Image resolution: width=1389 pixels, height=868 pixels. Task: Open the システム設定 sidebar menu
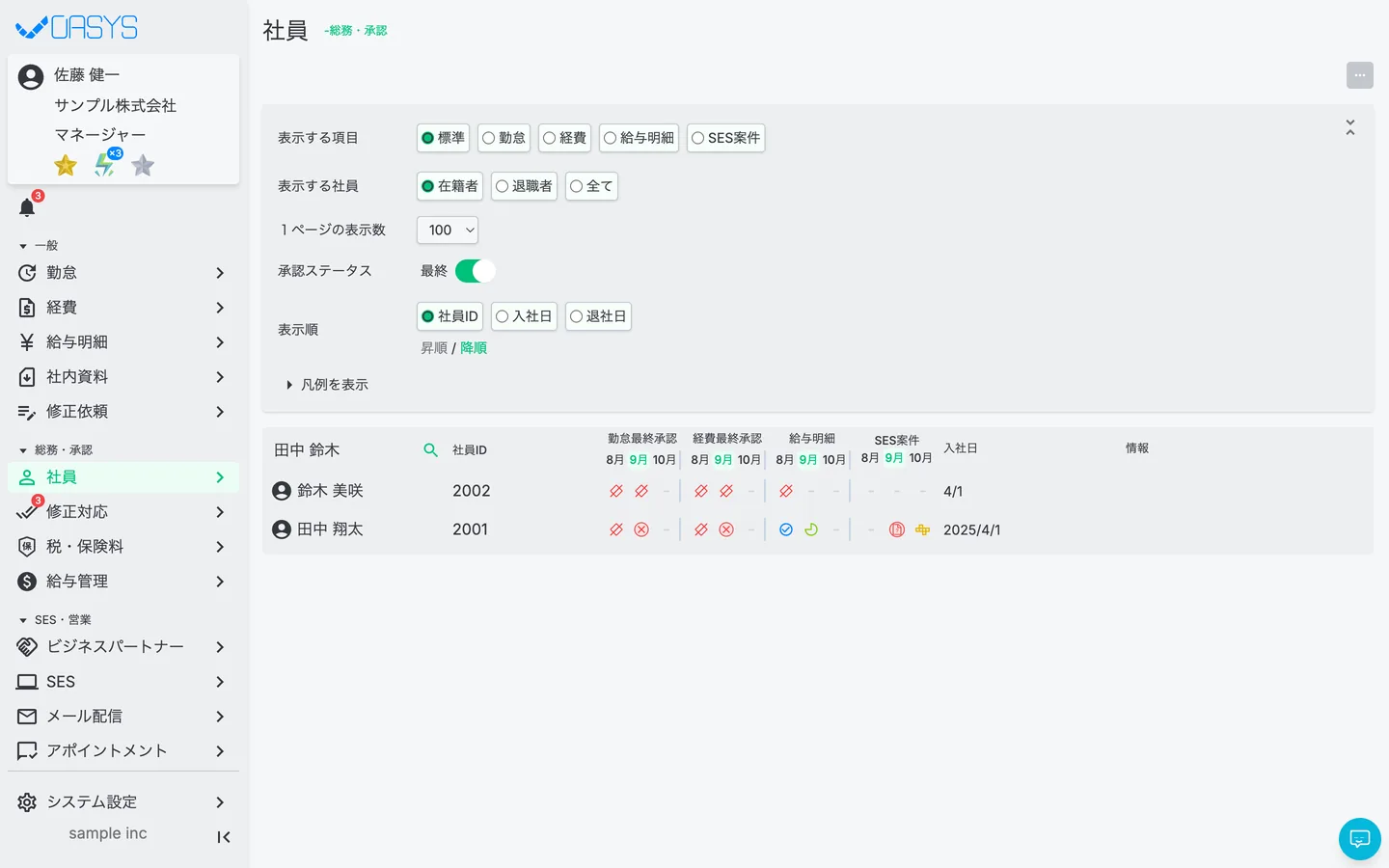[123, 802]
